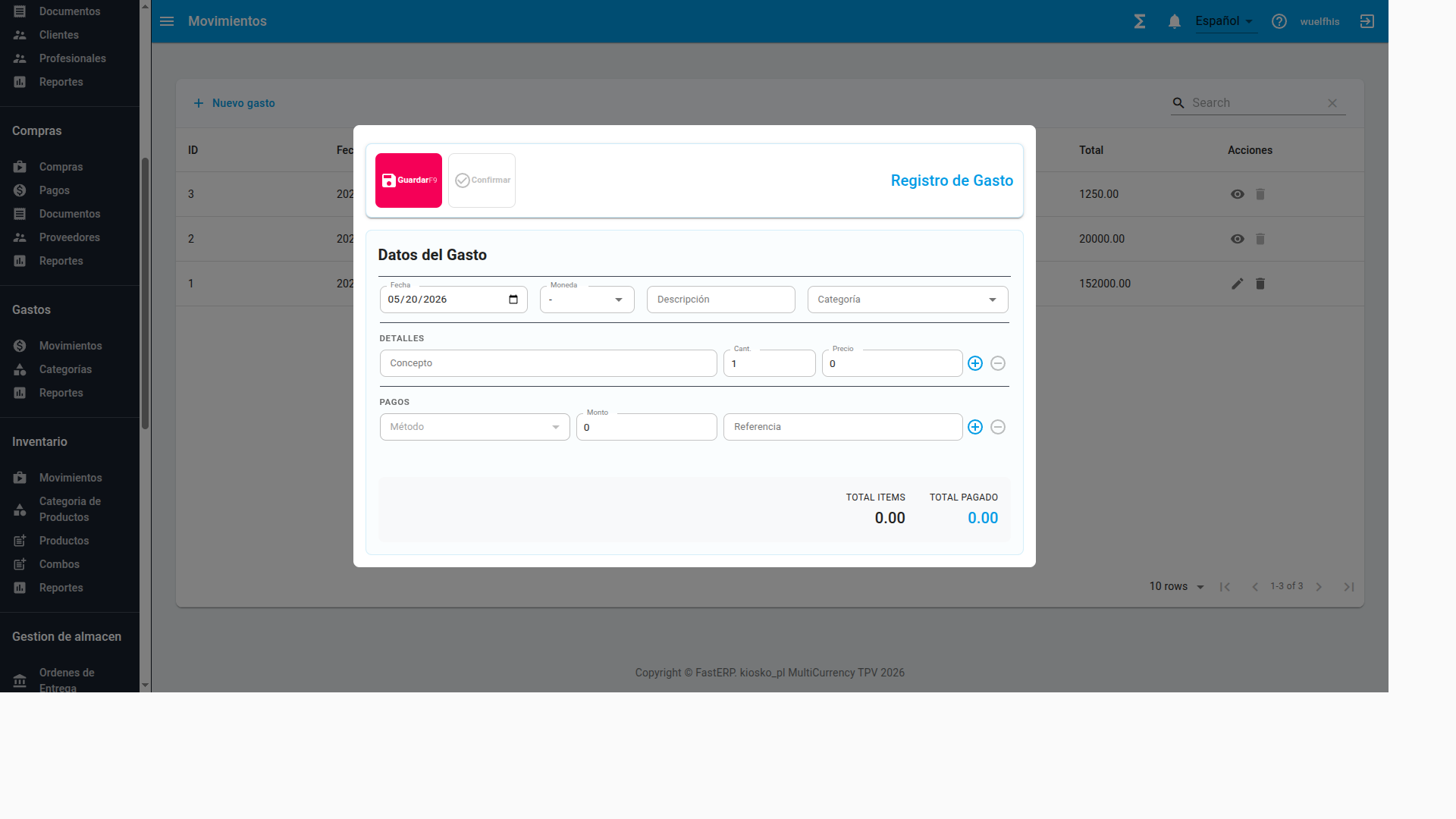Image resolution: width=1456 pixels, height=819 pixels.
Task: Delete the row with total 20000.00
Action: 1260,239
